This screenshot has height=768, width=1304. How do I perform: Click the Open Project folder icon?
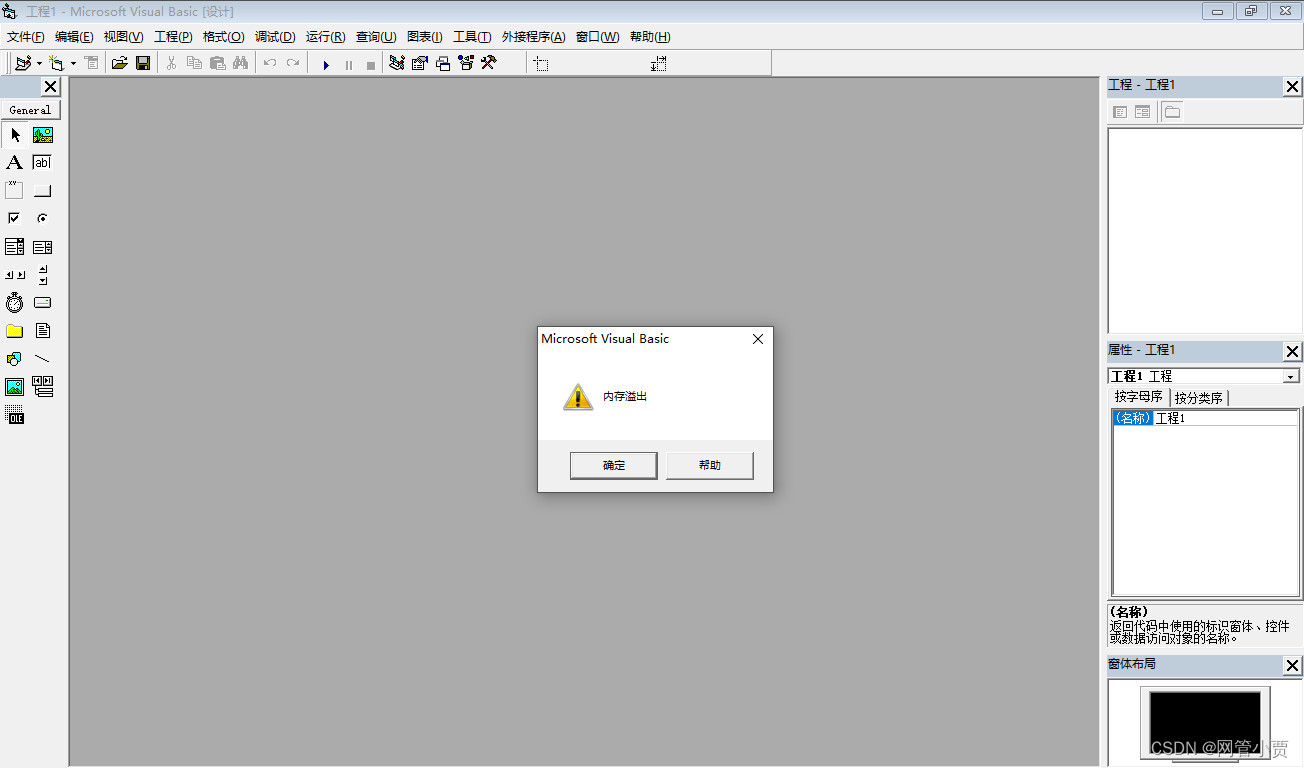(x=120, y=63)
